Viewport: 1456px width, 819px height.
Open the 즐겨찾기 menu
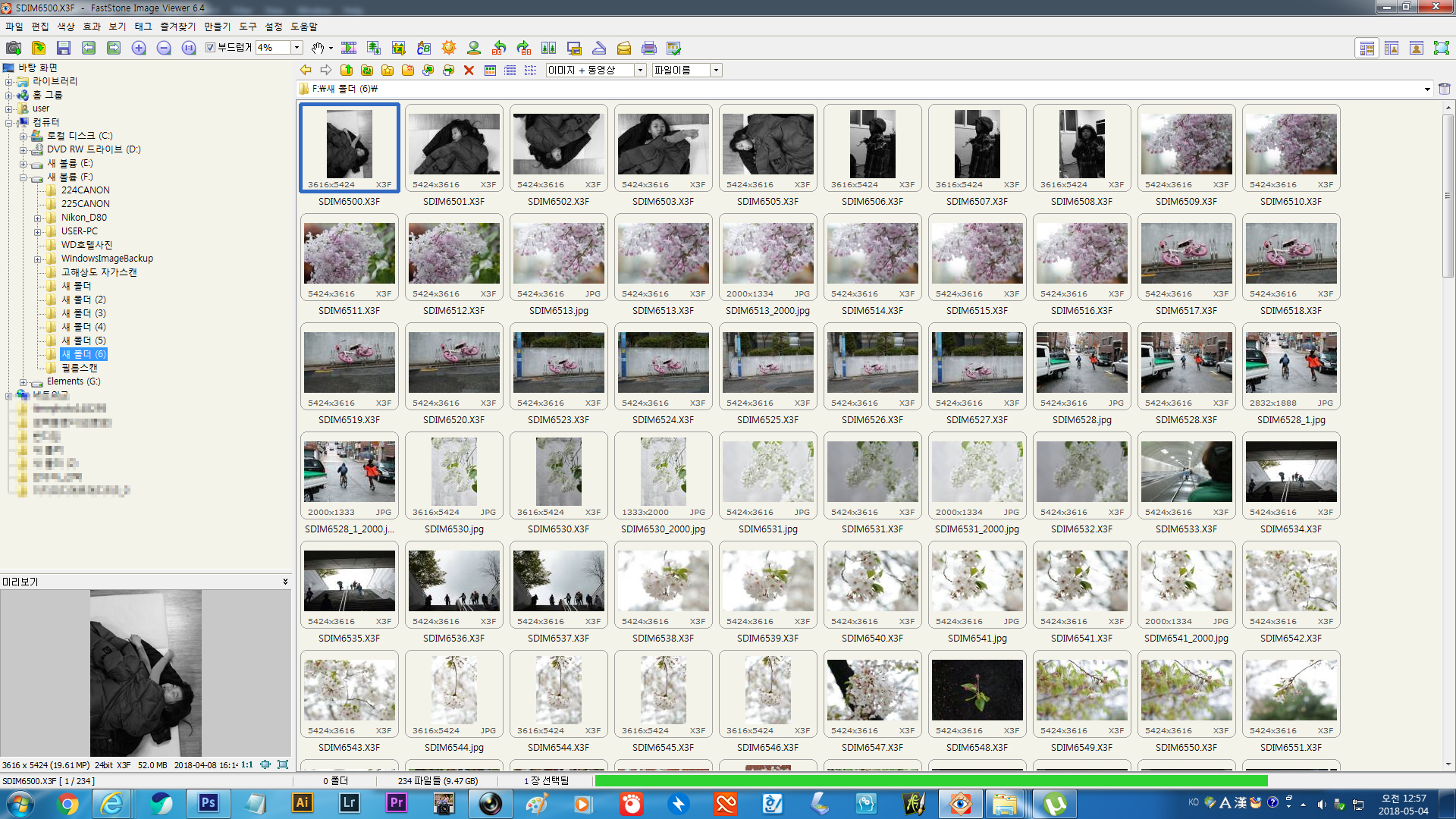click(177, 27)
